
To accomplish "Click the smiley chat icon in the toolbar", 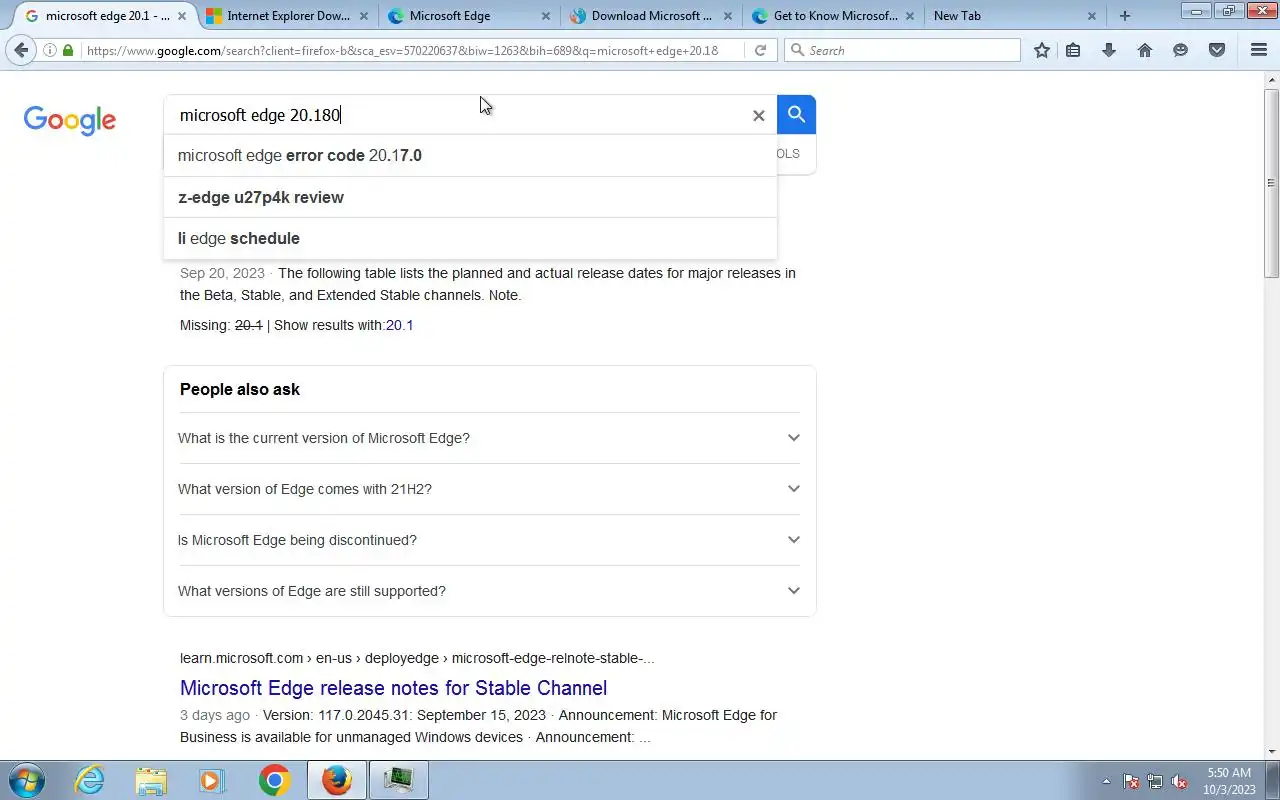I will click(1181, 50).
